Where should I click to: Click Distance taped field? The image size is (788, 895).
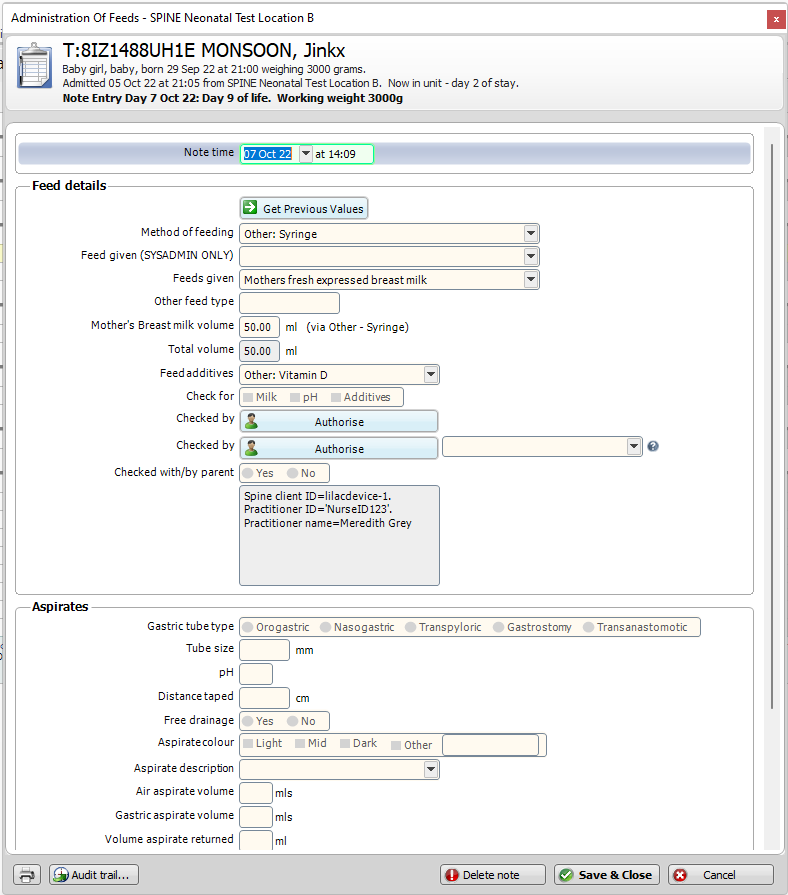pyautogui.click(x=265, y=698)
